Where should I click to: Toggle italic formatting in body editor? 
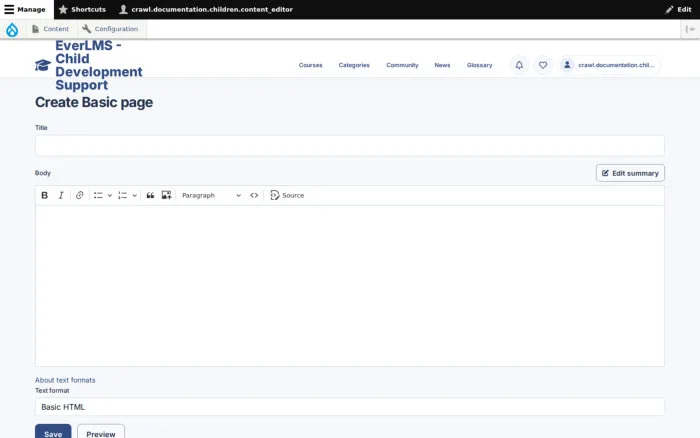point(61,195)
